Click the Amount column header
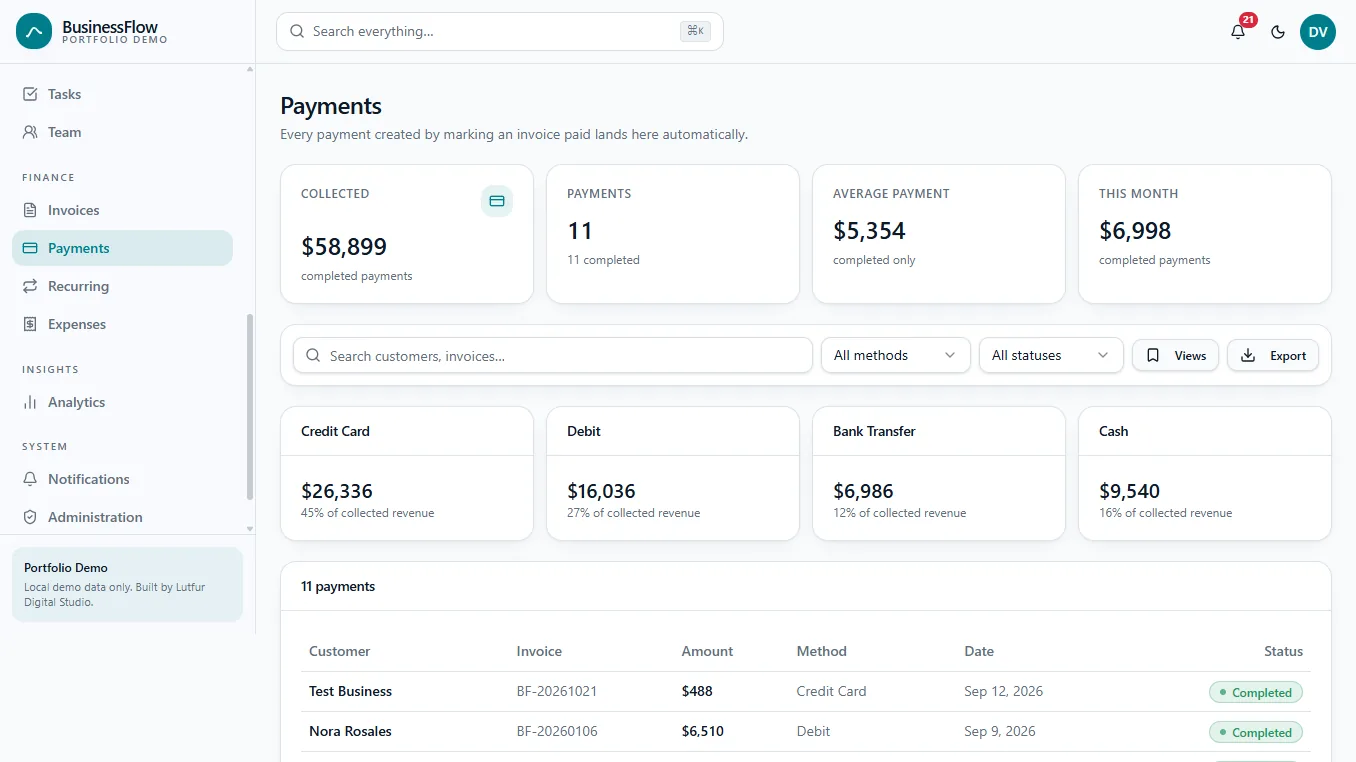This screenshot has height=762, width=1356. [707, 651]
